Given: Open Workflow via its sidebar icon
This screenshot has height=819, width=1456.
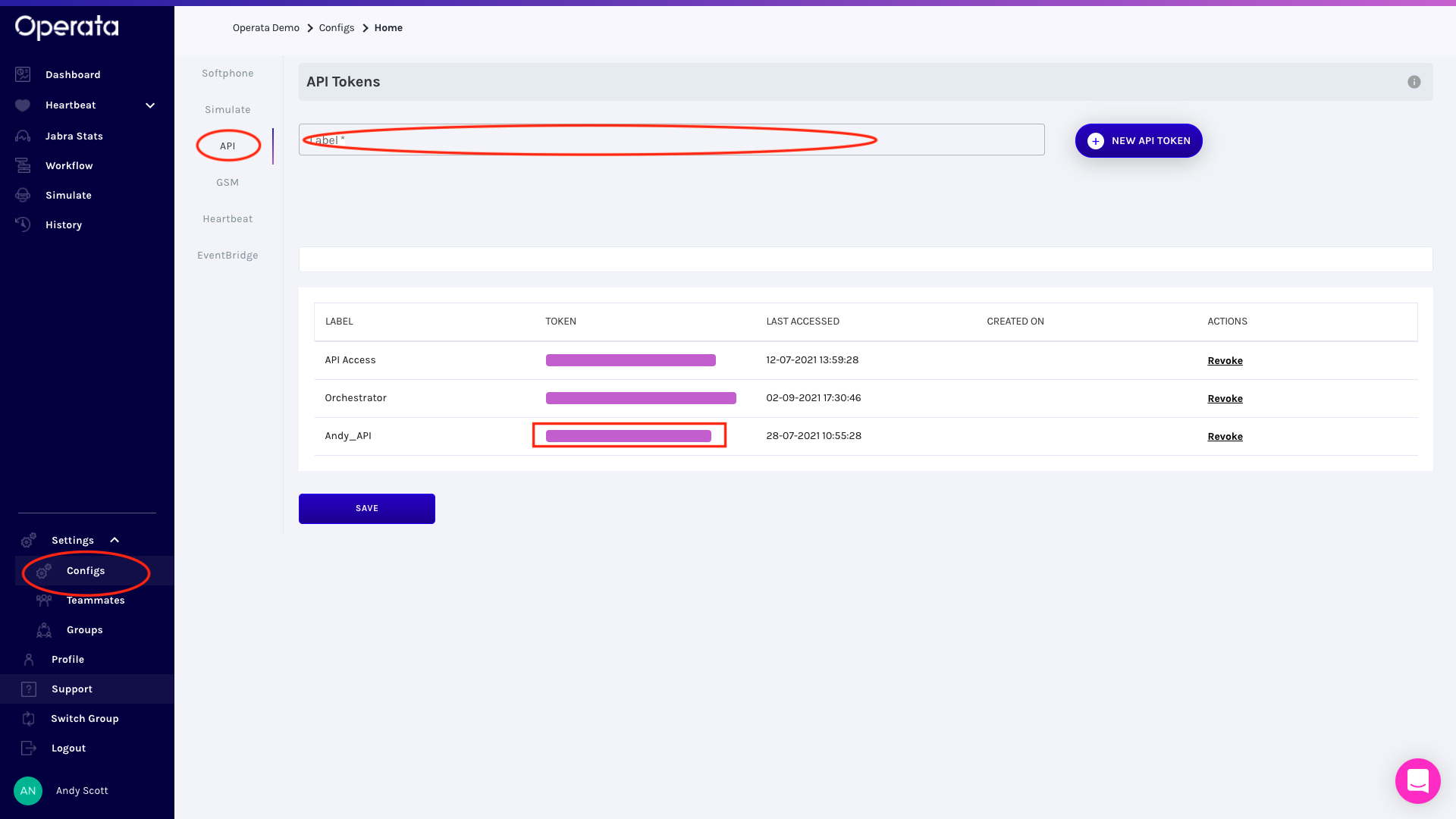Looking at the screenshot, I should 23,165.
